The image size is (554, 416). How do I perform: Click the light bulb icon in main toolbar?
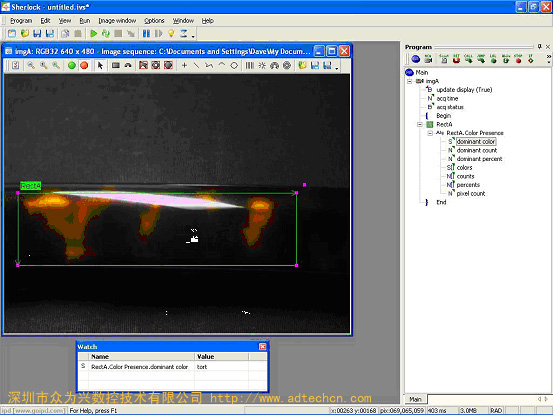click(171, 34)
